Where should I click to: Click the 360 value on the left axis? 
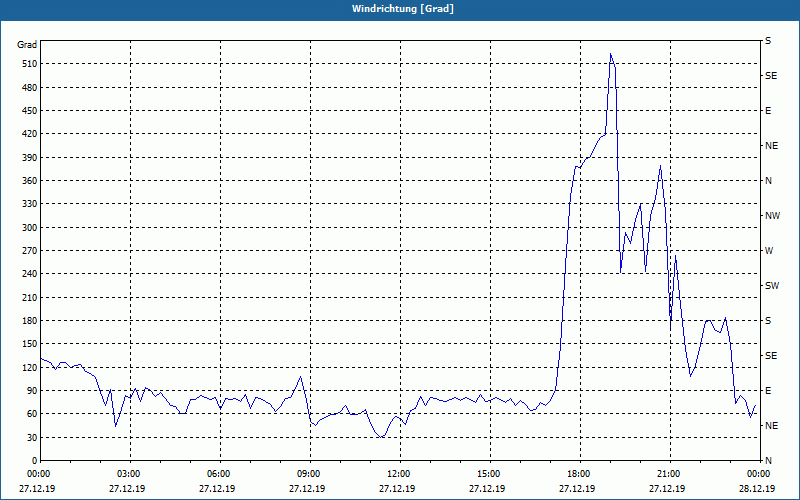[28, 181]
